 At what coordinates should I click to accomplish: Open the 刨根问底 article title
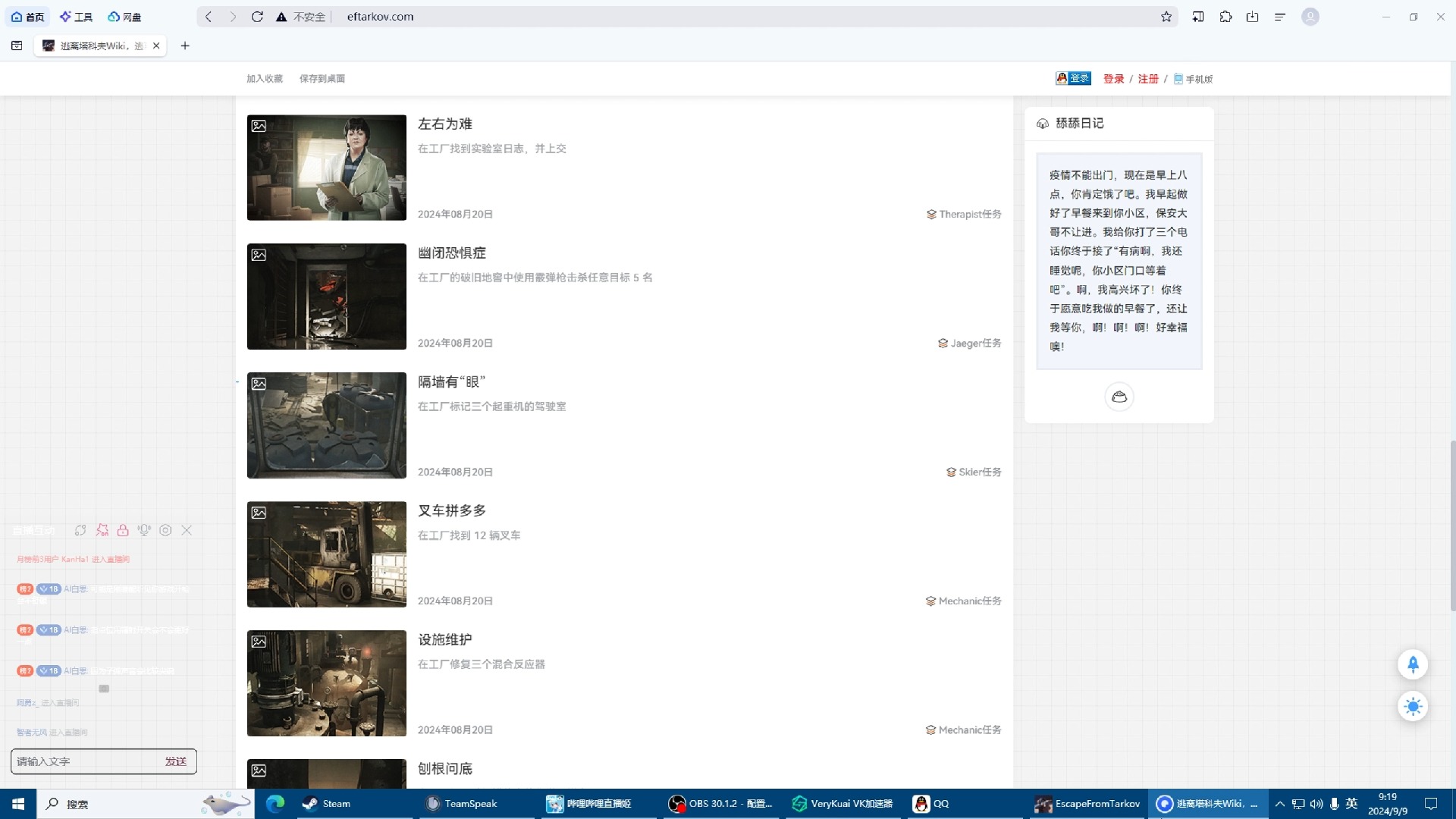click(x=445, y=768)
